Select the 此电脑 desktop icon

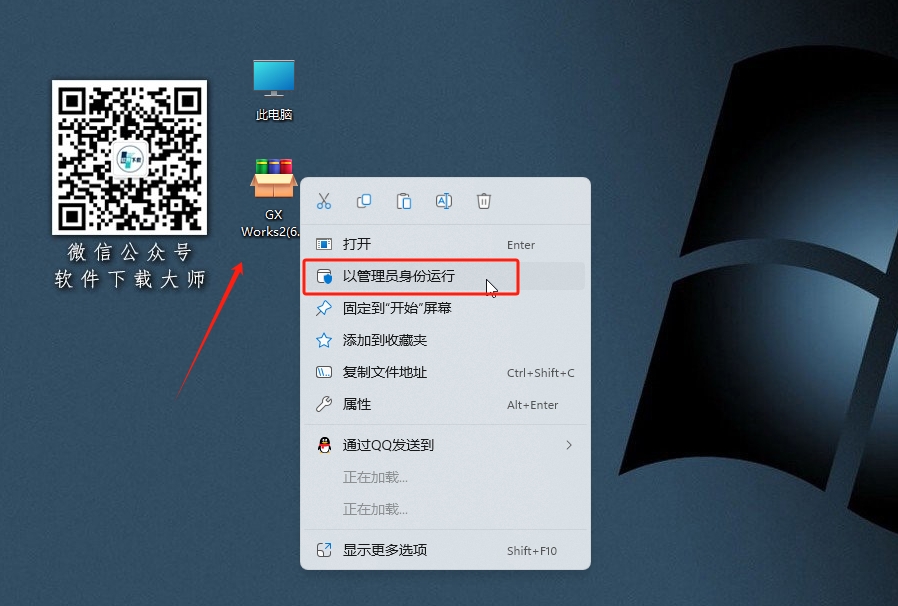274,90
